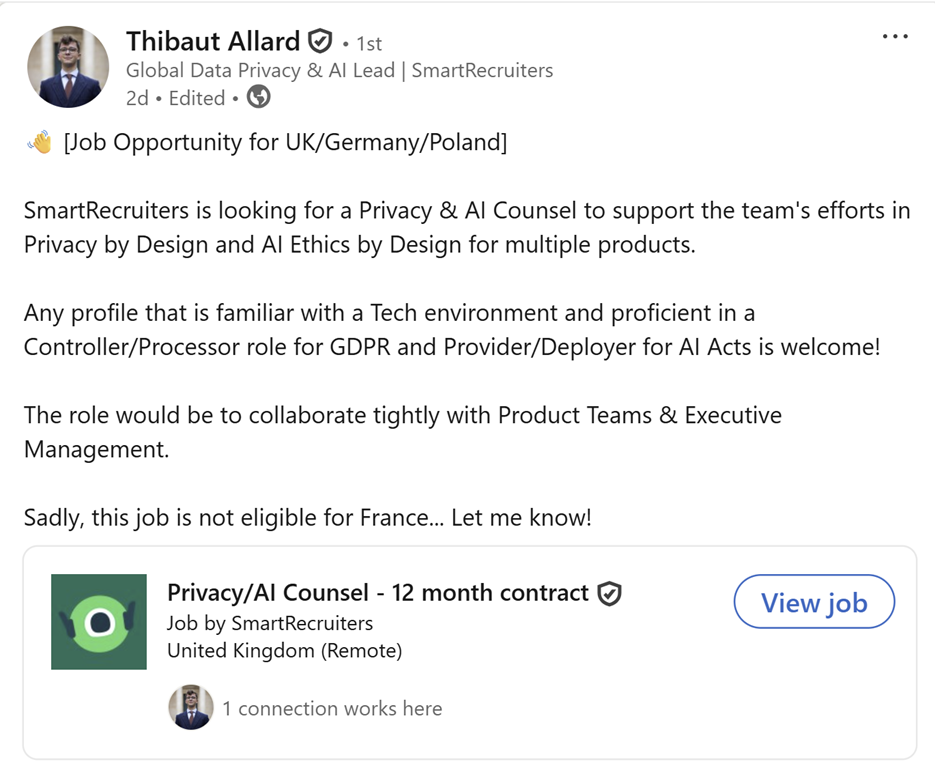This screenshot has width=935, height=768.
Task: Click Thibaut Allard's profile photo
Action: pyautogui.click(x=68, y=67)
